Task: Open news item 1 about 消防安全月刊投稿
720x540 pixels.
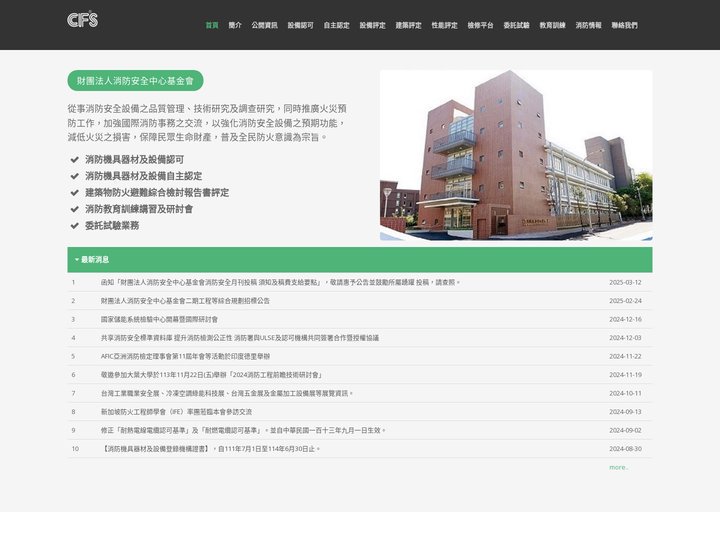Action: [x=281, y=282]
